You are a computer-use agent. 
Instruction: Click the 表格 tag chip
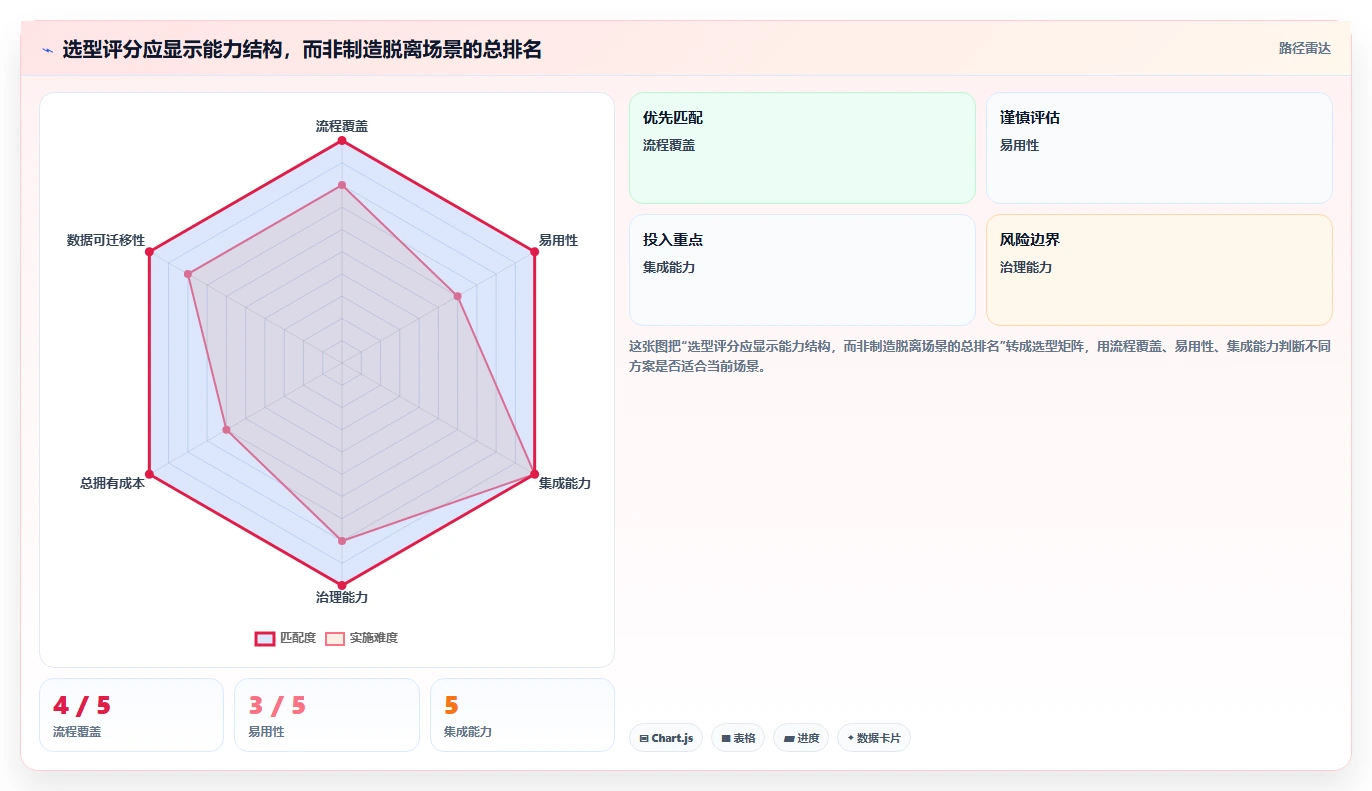(738, 738)
